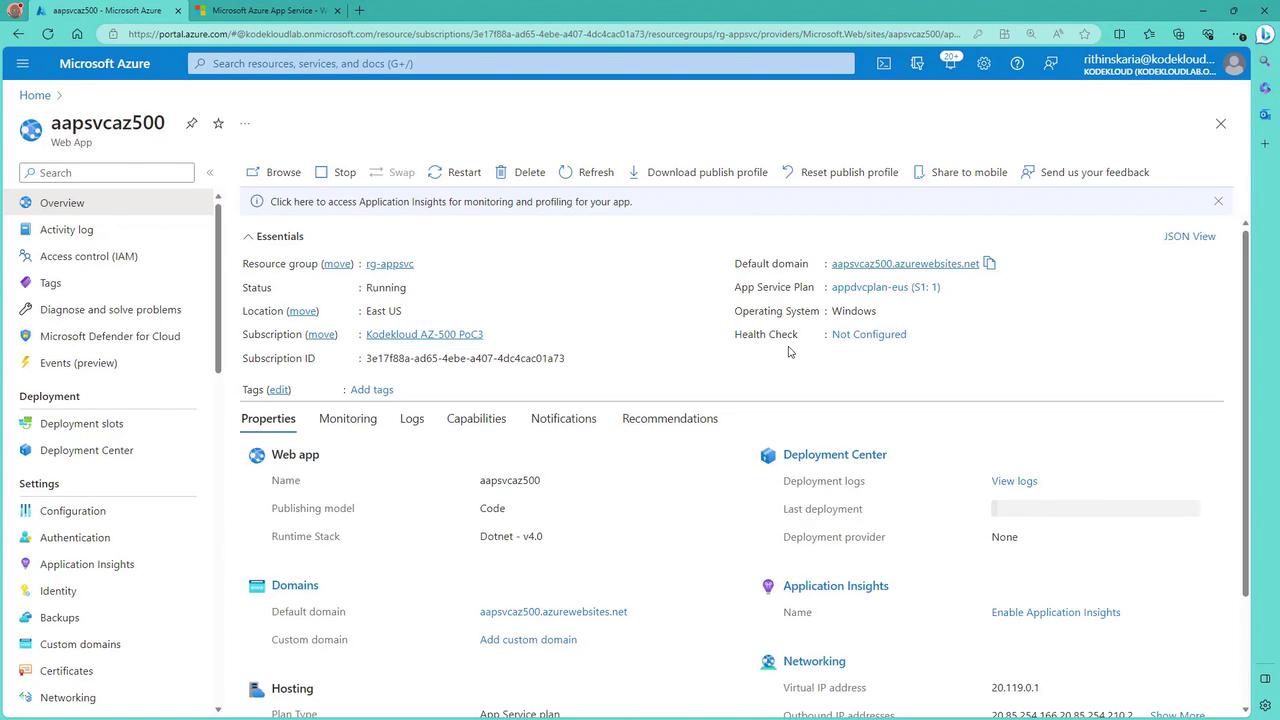Download the publish profile
Viewport: 1280px width, 720px height.
pos(698,172)
